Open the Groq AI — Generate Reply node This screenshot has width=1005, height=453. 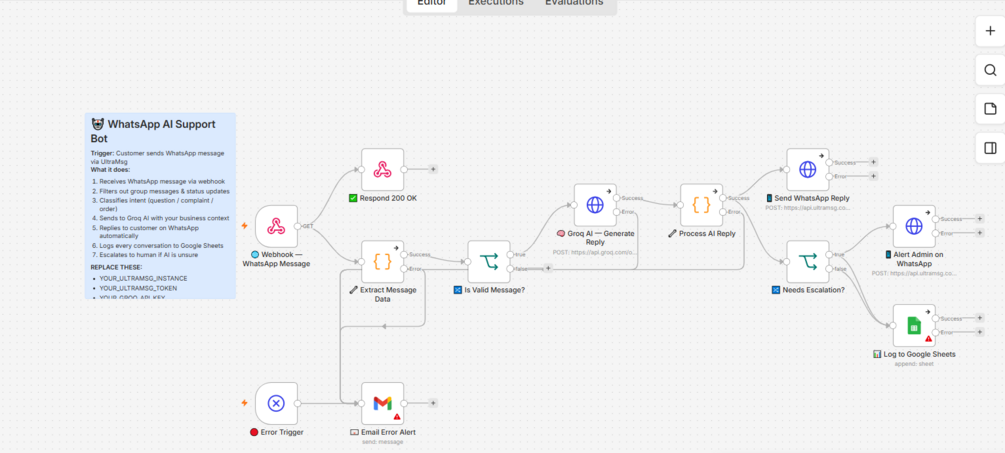click(x=595, y=205)
